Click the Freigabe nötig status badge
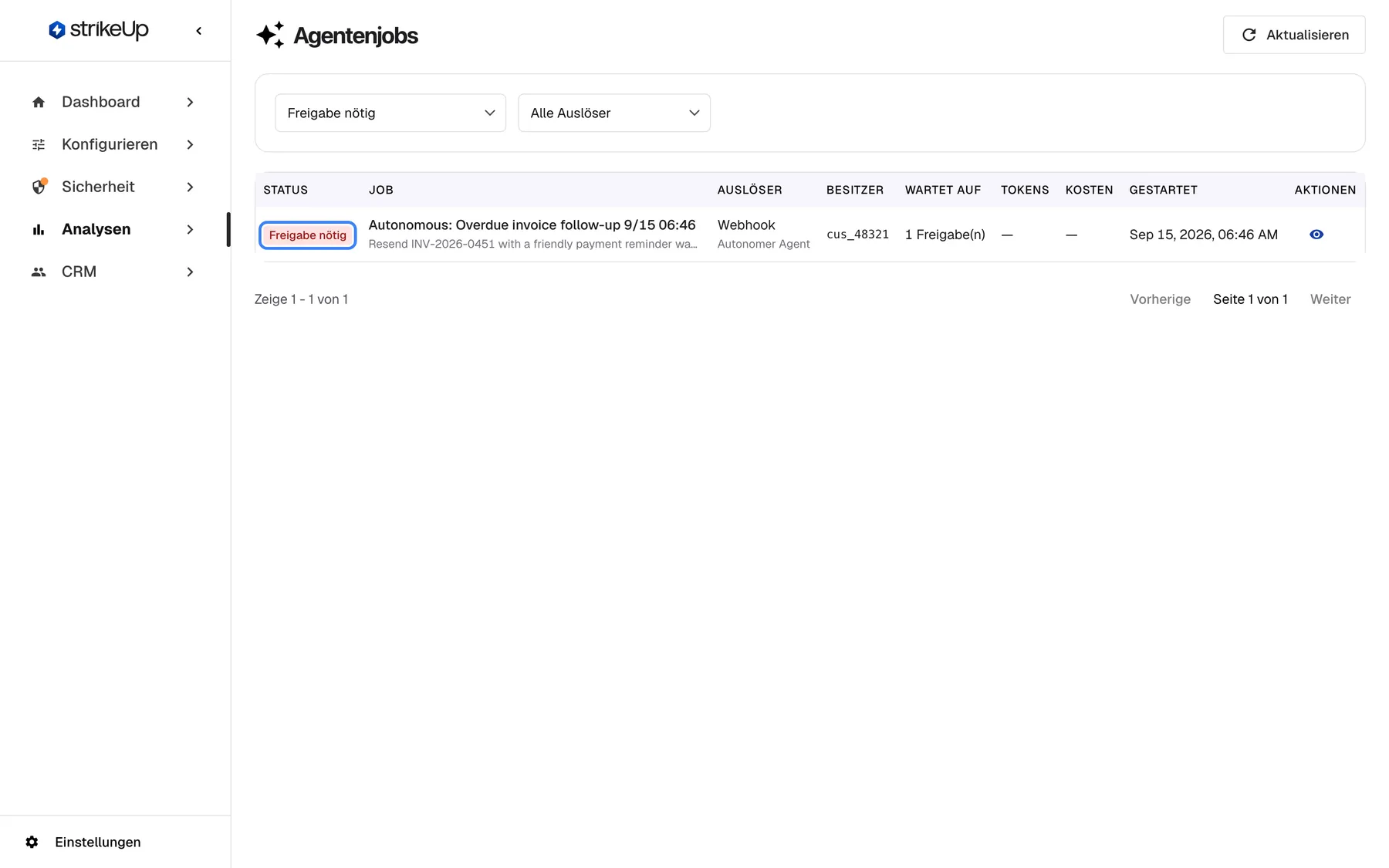The height and width of the screenshot is (868, 1389). (308, 235)
